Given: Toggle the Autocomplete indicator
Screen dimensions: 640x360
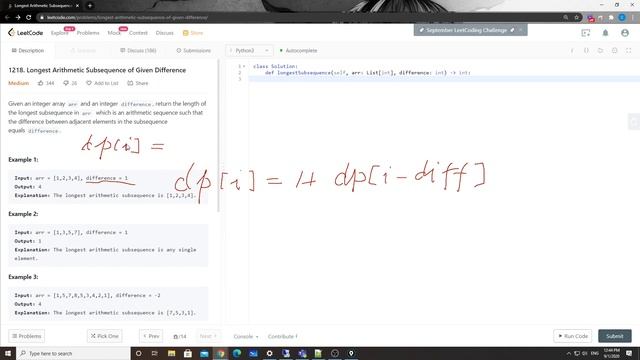Looking at the screenshot, I should click(x=298, y=51).
